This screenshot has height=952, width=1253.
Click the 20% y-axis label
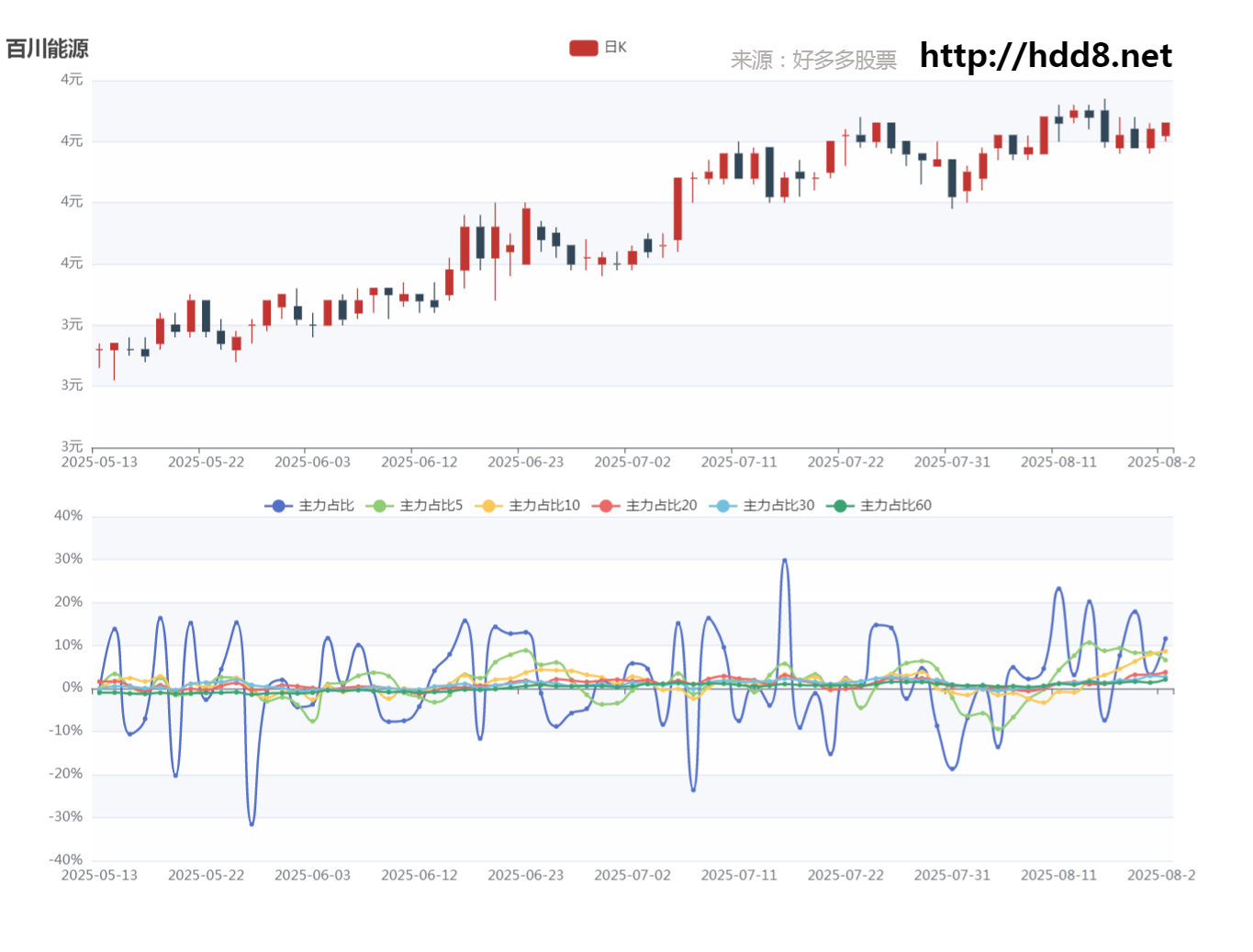(68, 602)
